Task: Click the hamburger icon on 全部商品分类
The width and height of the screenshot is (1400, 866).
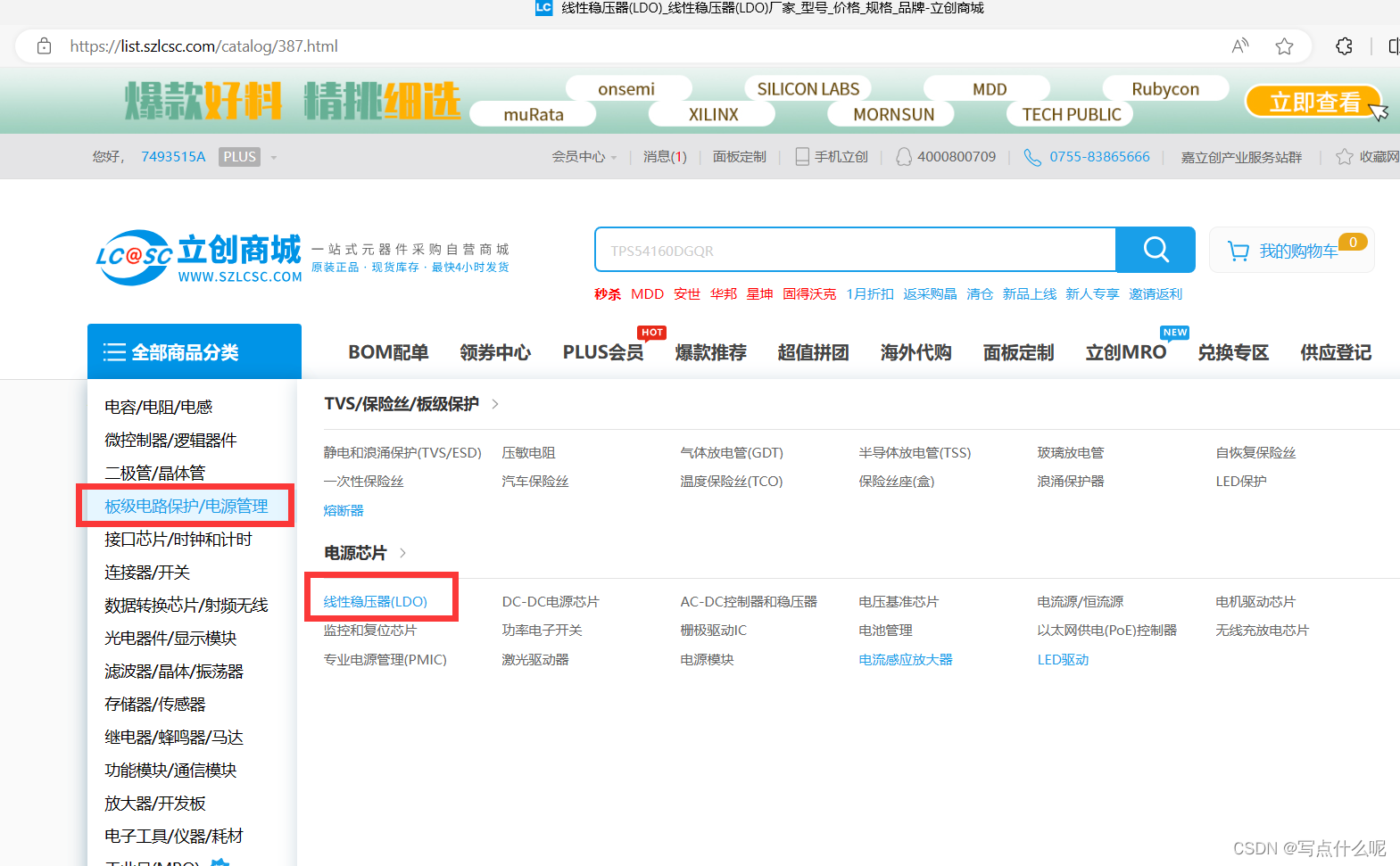Action: point(114,352)
